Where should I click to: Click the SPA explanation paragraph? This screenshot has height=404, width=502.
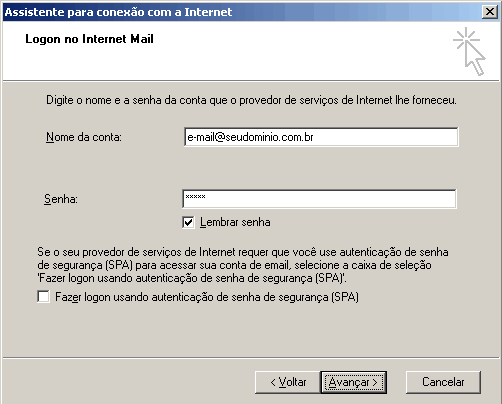(x=242, y=265)
